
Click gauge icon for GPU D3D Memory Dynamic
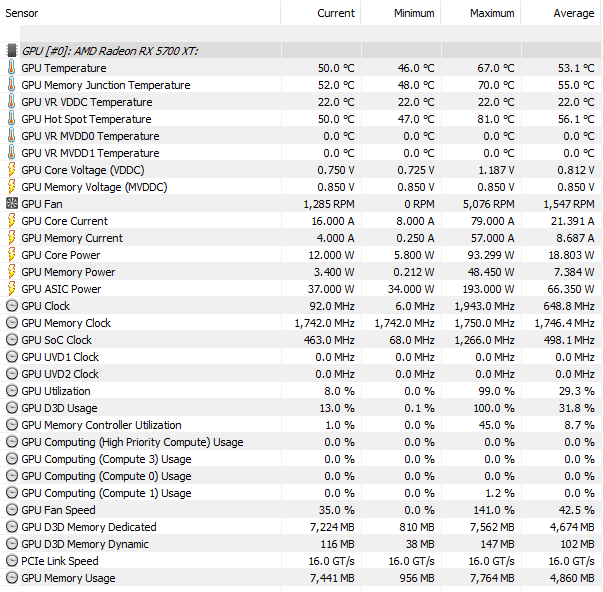[12, 544]
